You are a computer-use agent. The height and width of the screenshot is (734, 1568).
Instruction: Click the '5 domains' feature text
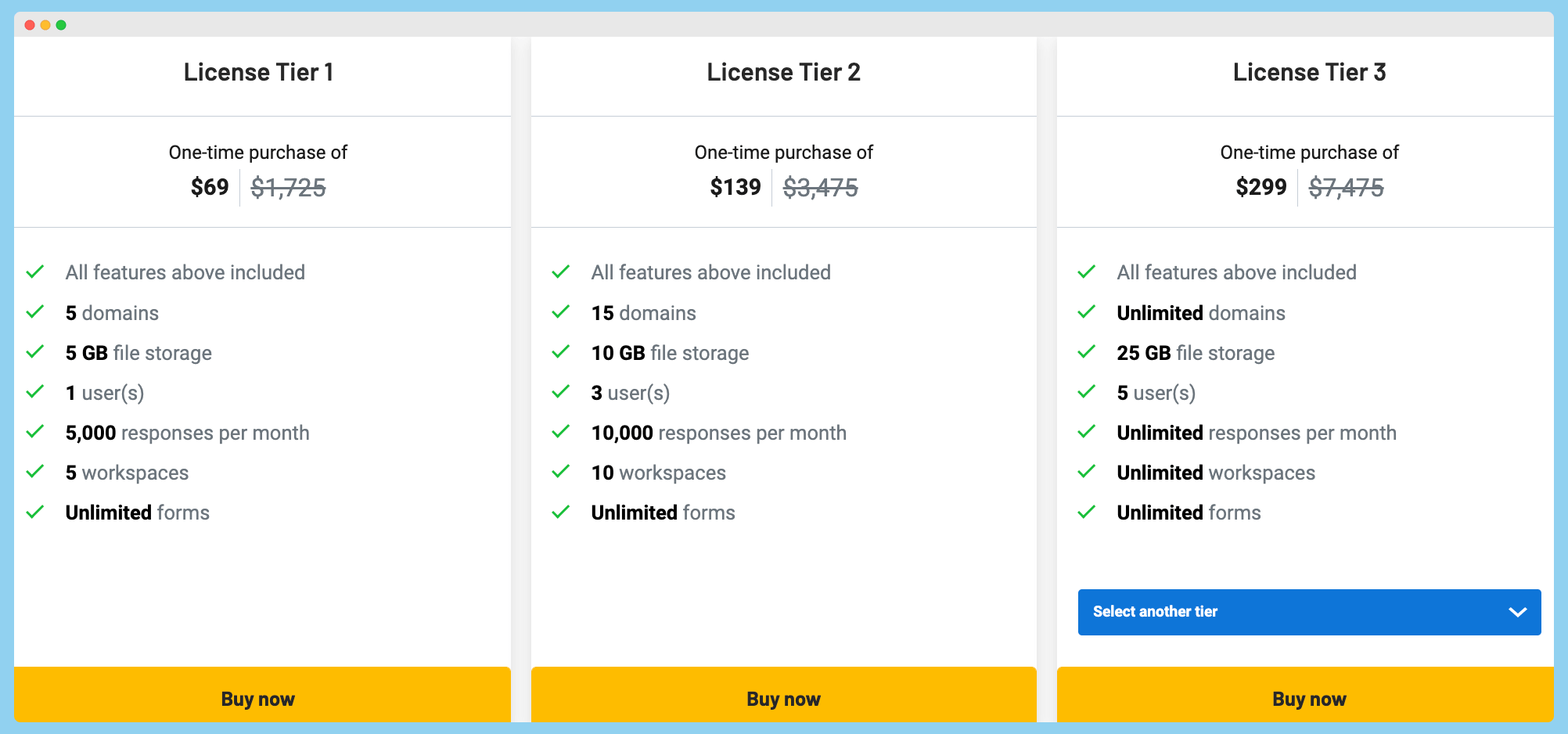112,313
